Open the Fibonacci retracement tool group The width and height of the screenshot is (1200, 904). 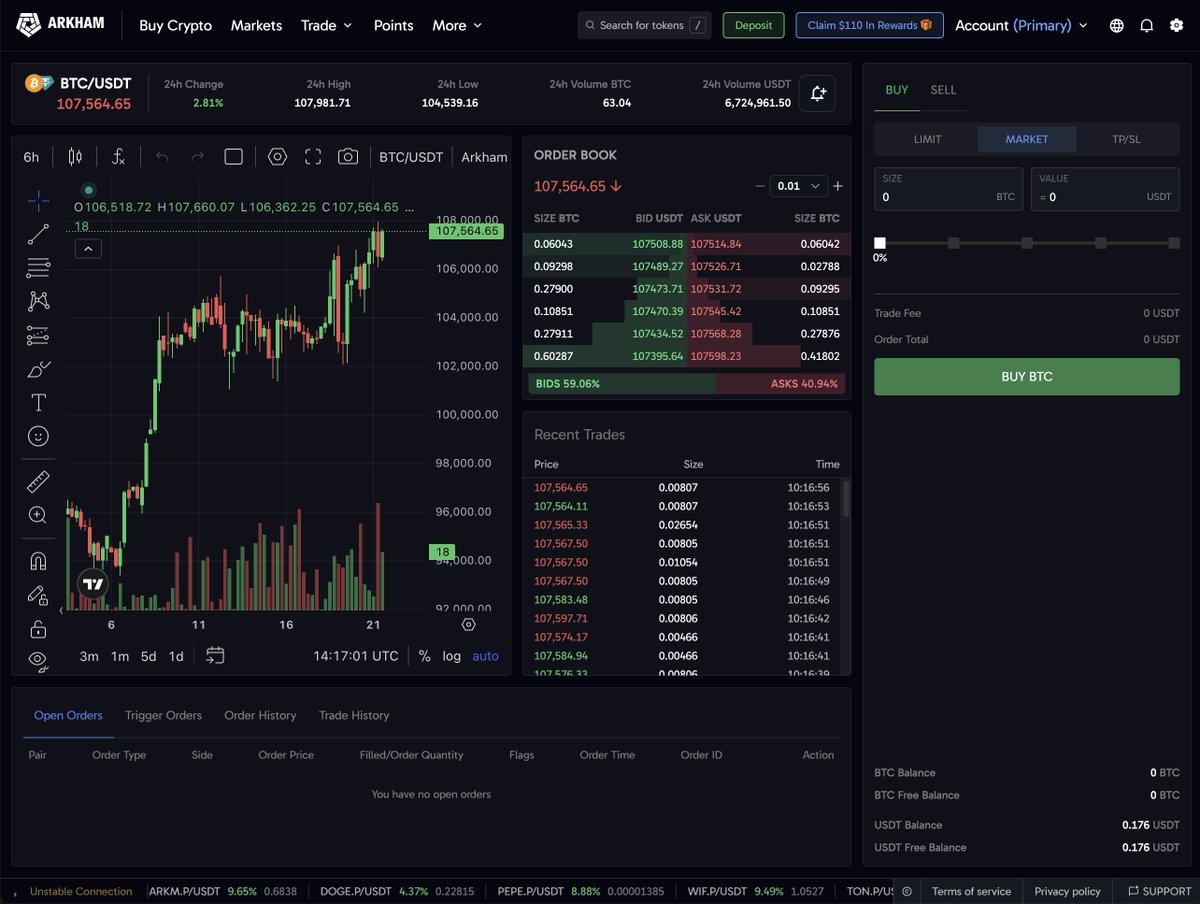(38, 267)
